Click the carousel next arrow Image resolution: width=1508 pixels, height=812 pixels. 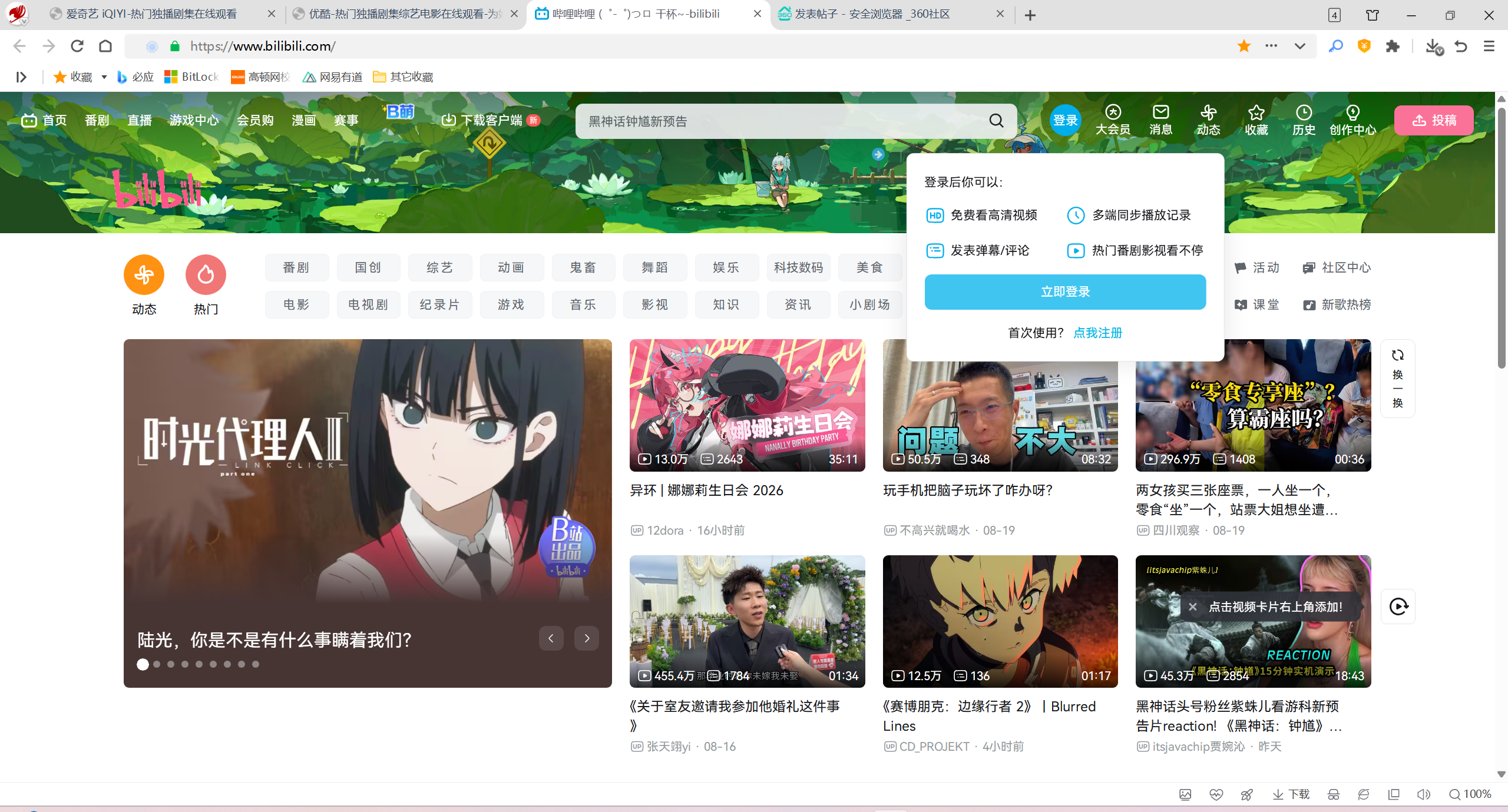coord(587,638)
